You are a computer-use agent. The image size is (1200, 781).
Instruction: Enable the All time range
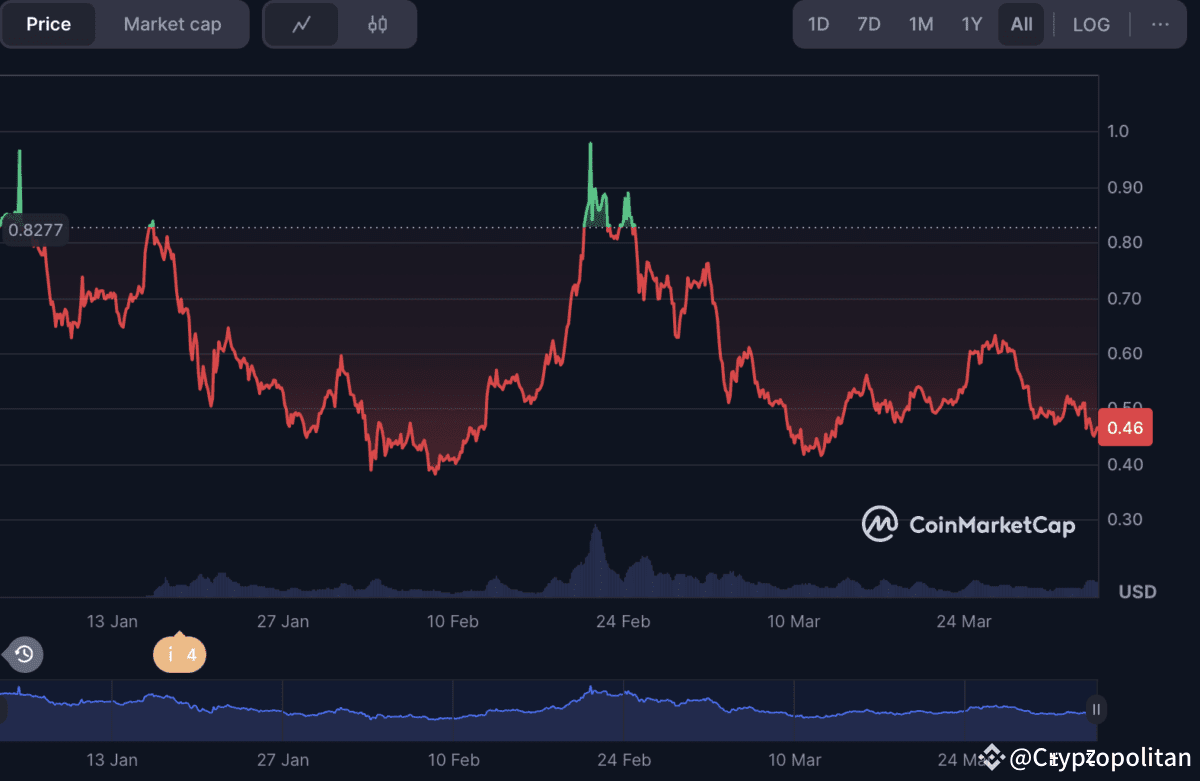tap(1021, 24)
